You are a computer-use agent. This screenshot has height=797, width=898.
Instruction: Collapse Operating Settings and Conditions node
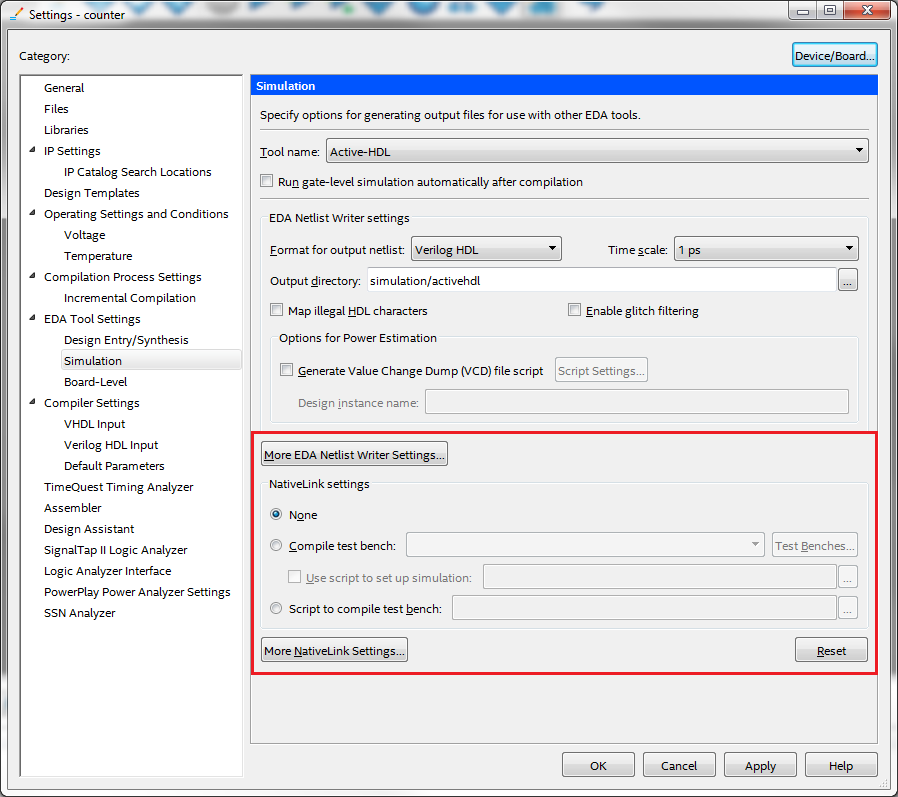(32, 213)
